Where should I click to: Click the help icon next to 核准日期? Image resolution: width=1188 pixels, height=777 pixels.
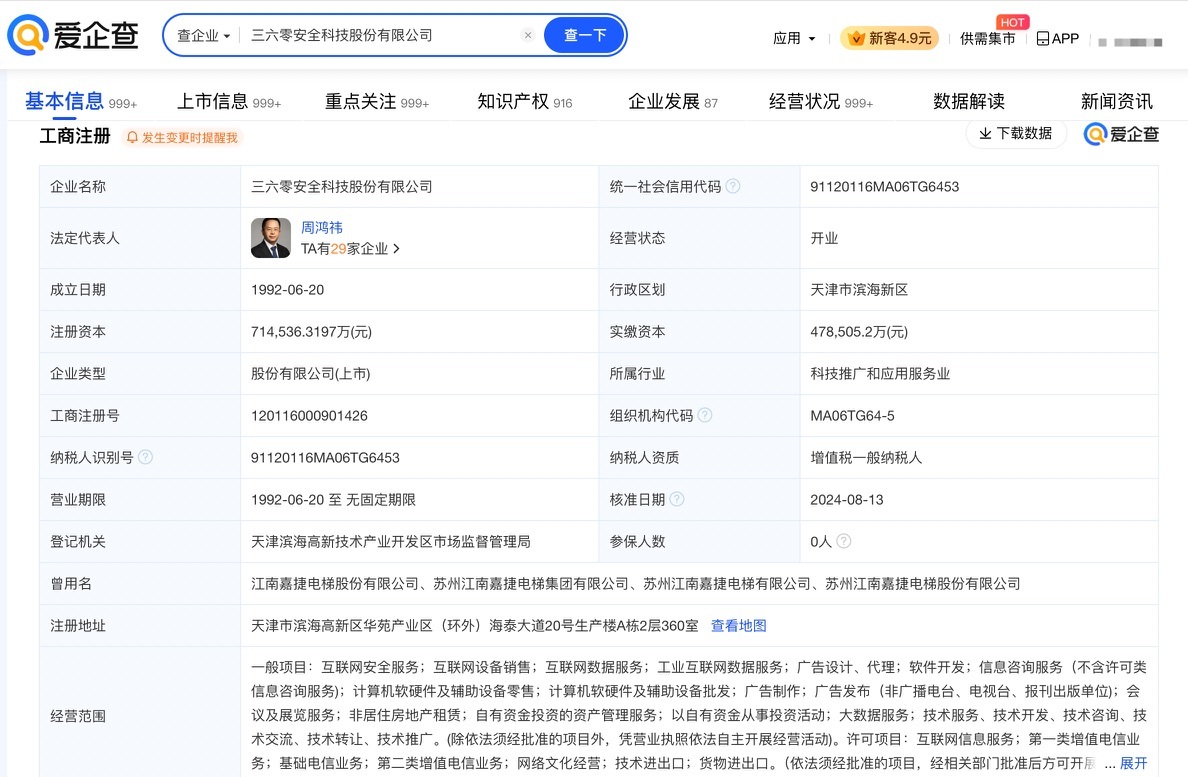point(677,499)
